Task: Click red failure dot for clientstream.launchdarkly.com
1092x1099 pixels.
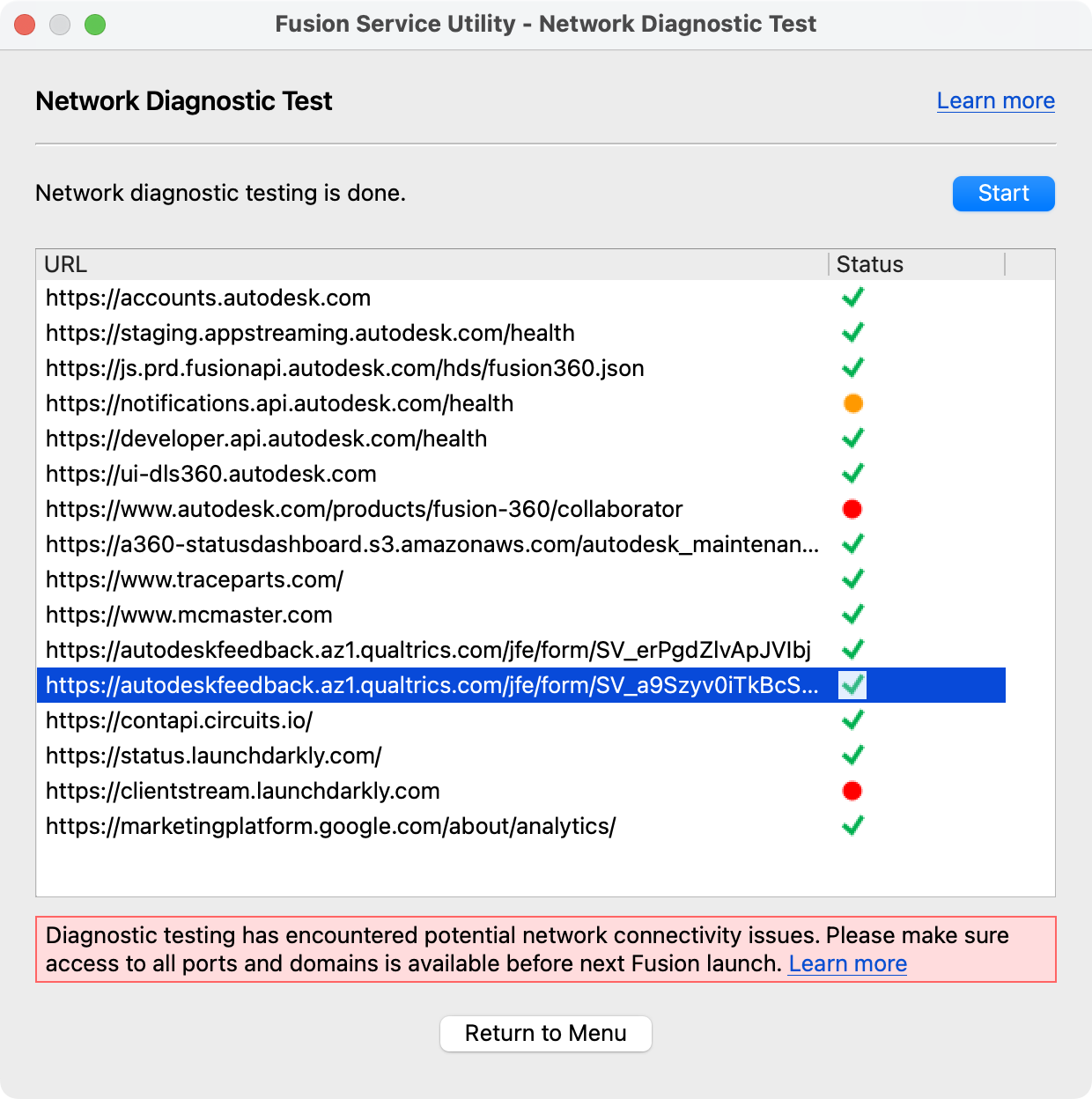Action: click(x=852, y=791)
